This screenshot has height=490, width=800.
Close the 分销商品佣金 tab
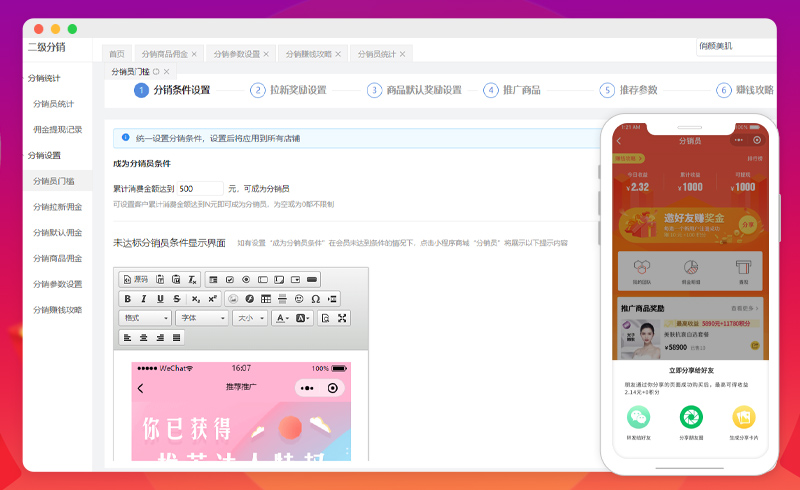pyautogui.click(x=194, y=53)
